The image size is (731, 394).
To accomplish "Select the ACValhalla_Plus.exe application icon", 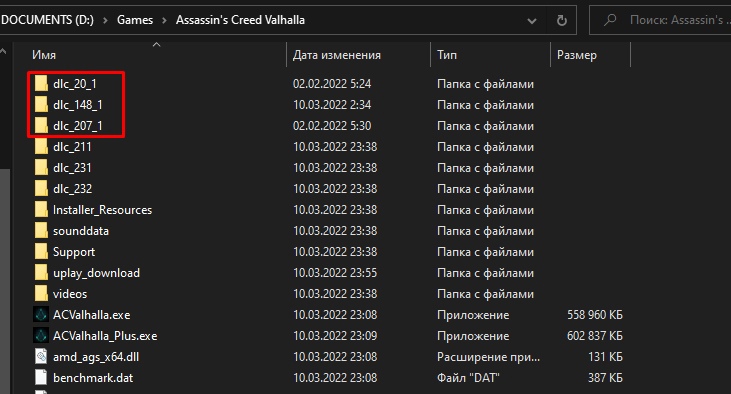I will (41, 336).
